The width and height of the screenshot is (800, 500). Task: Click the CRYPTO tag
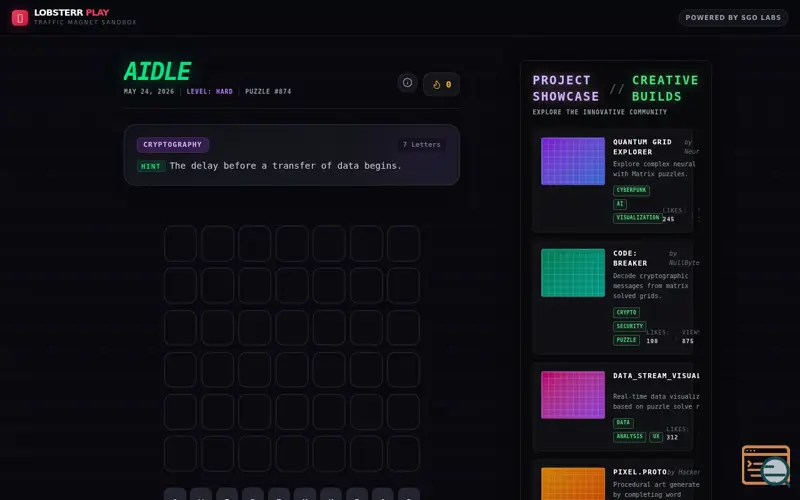[x=626, y=312]
